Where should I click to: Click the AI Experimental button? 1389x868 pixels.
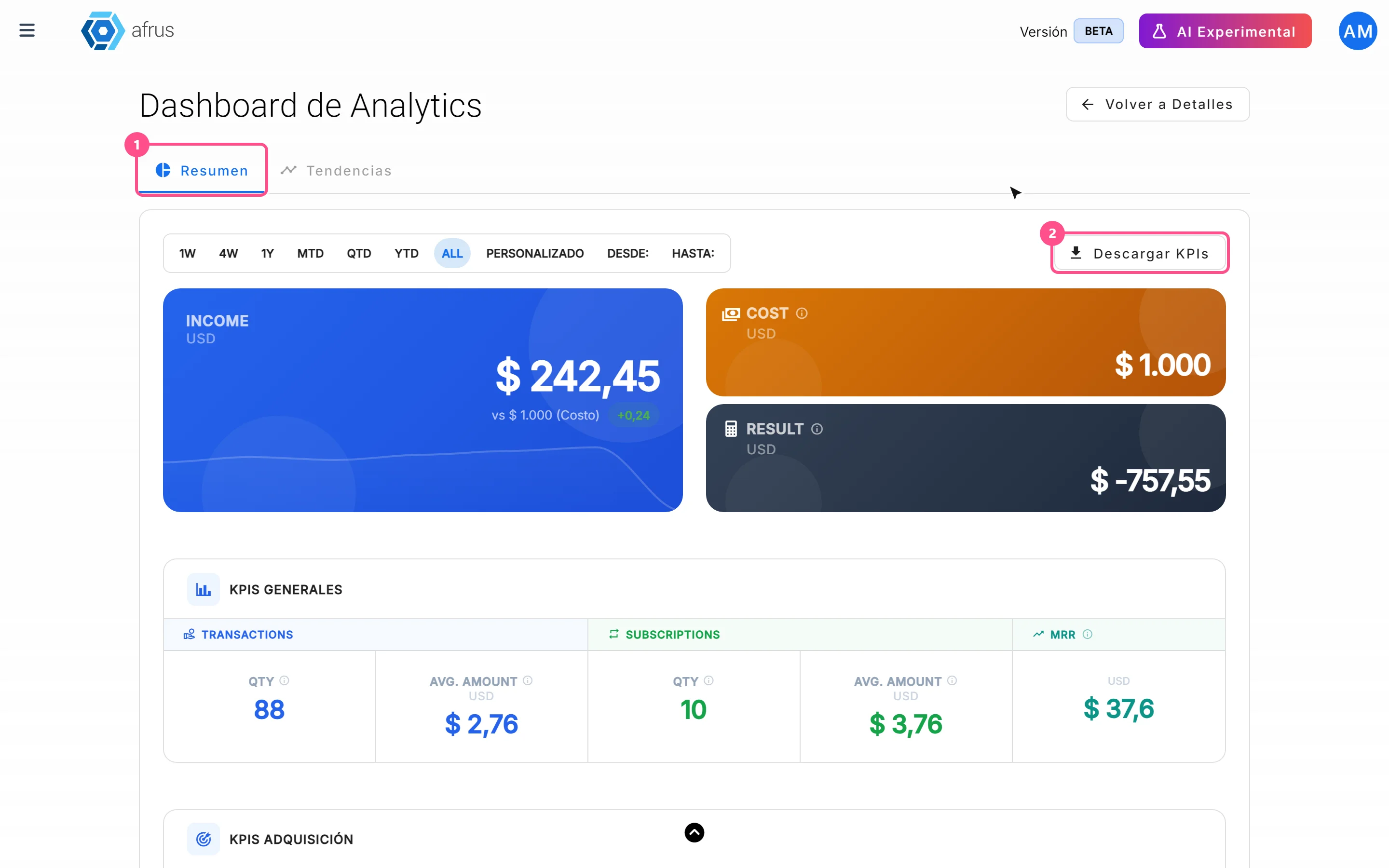point(1225,31)
